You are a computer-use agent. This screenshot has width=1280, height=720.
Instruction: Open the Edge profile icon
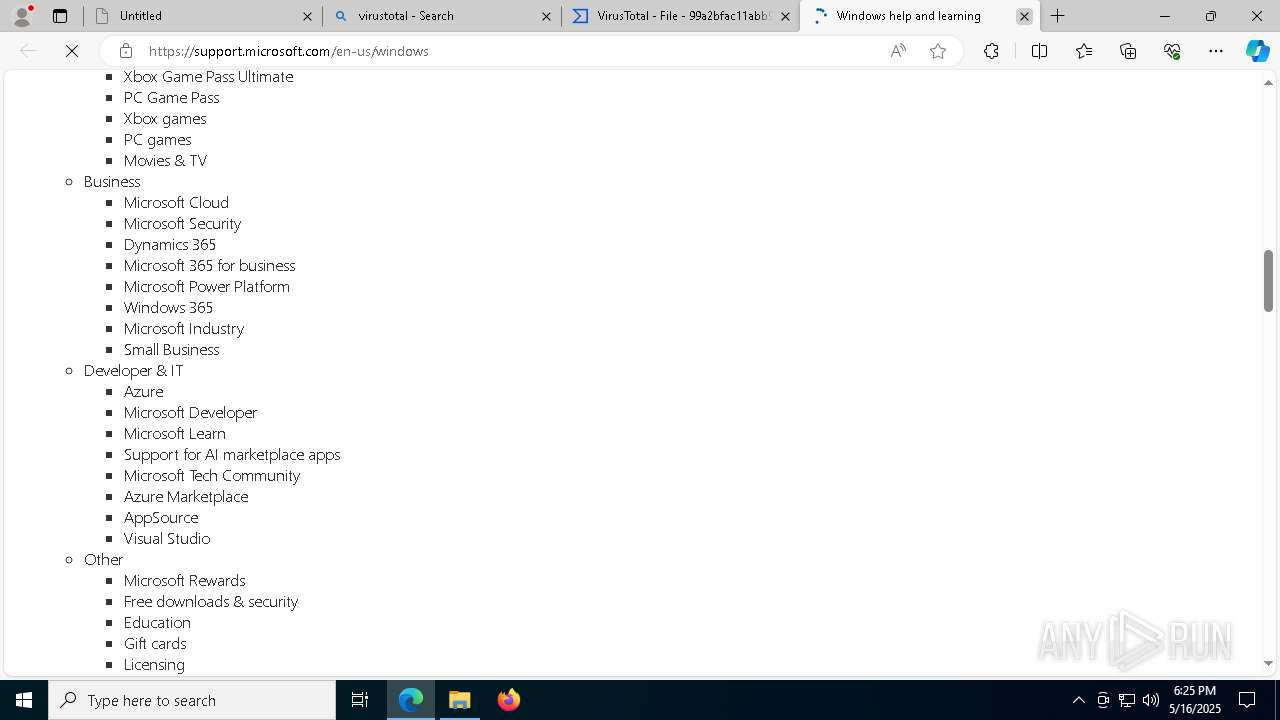click(22, 16)
